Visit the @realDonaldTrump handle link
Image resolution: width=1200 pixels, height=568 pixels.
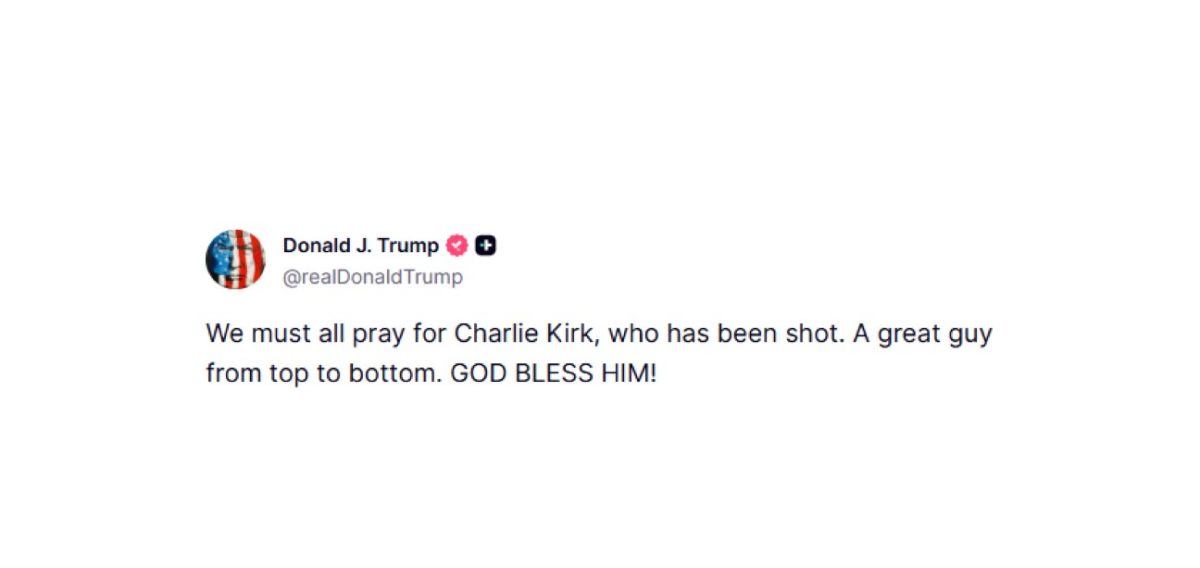[373, 277]
